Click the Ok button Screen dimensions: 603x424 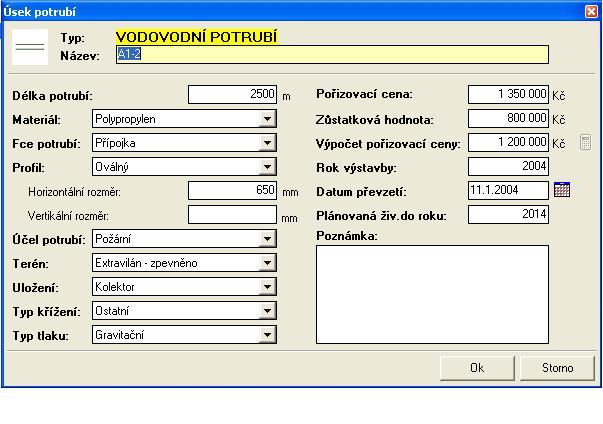[477, 368]
